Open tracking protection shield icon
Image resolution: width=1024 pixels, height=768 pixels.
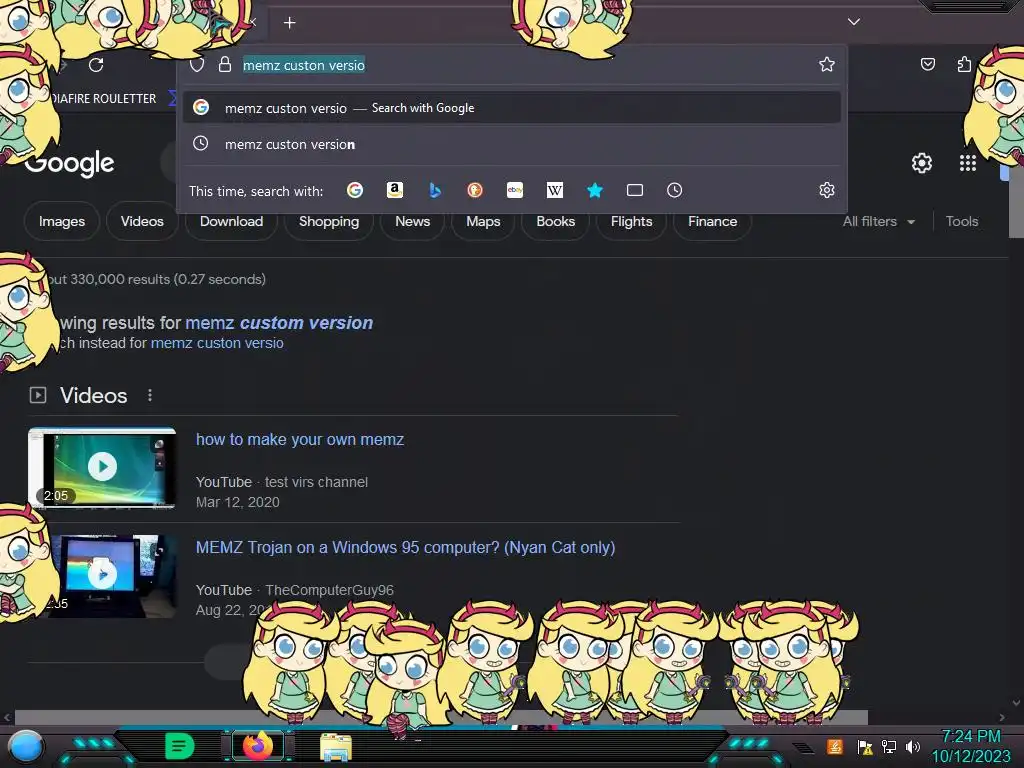pos(197,65)
